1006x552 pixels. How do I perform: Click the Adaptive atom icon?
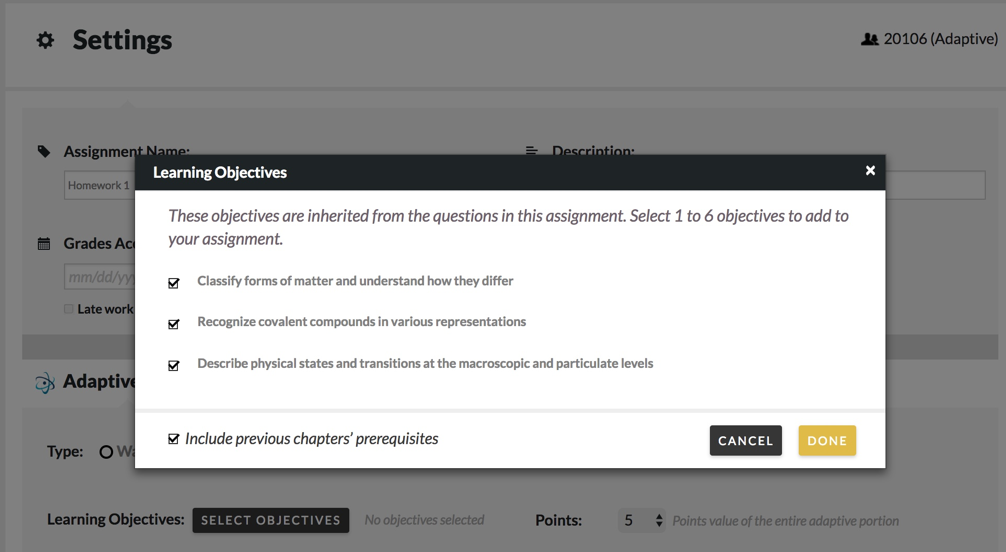[x=44, y=382]
